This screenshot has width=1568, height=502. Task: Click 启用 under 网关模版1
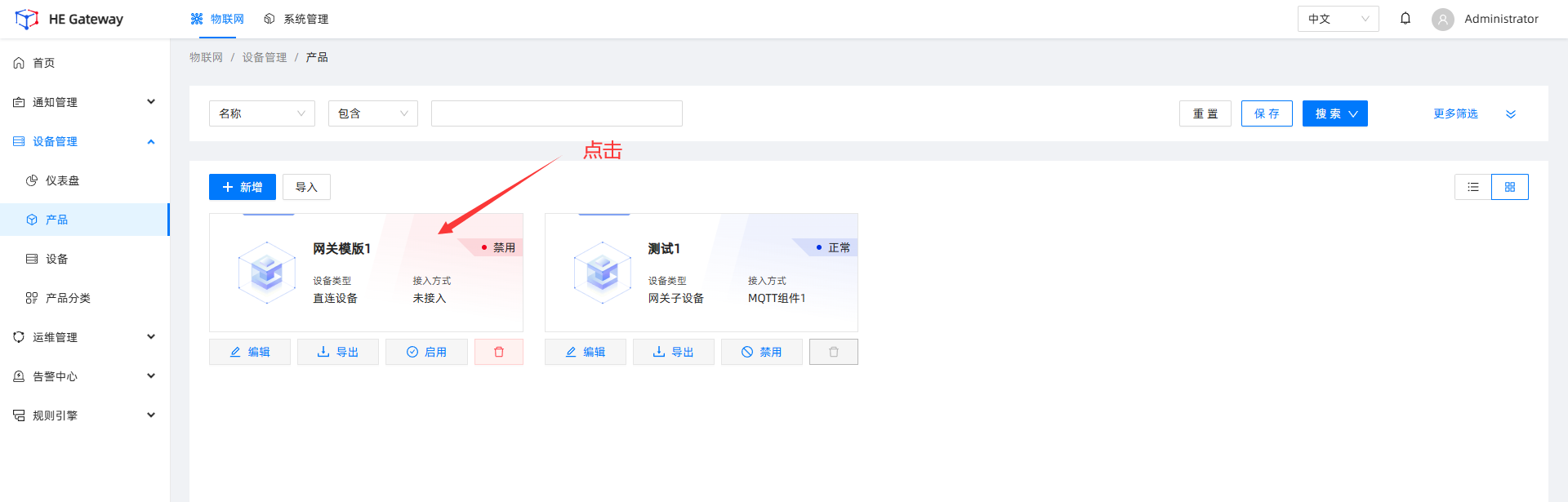tap(426, 352)
